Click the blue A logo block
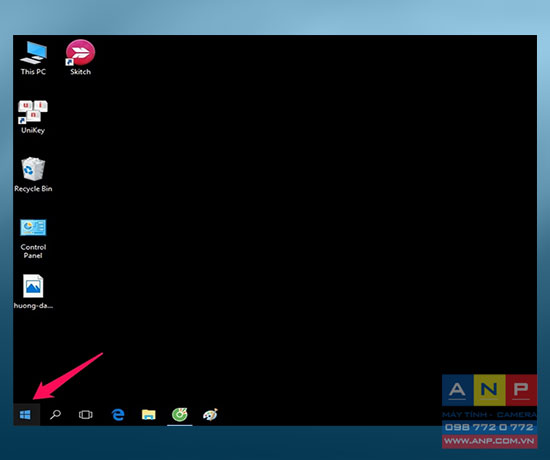The width and height of the screenshot is (550, 460). 457,390
